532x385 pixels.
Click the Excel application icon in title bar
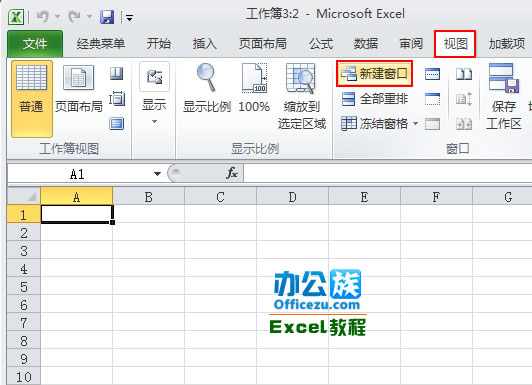point(16,16)
